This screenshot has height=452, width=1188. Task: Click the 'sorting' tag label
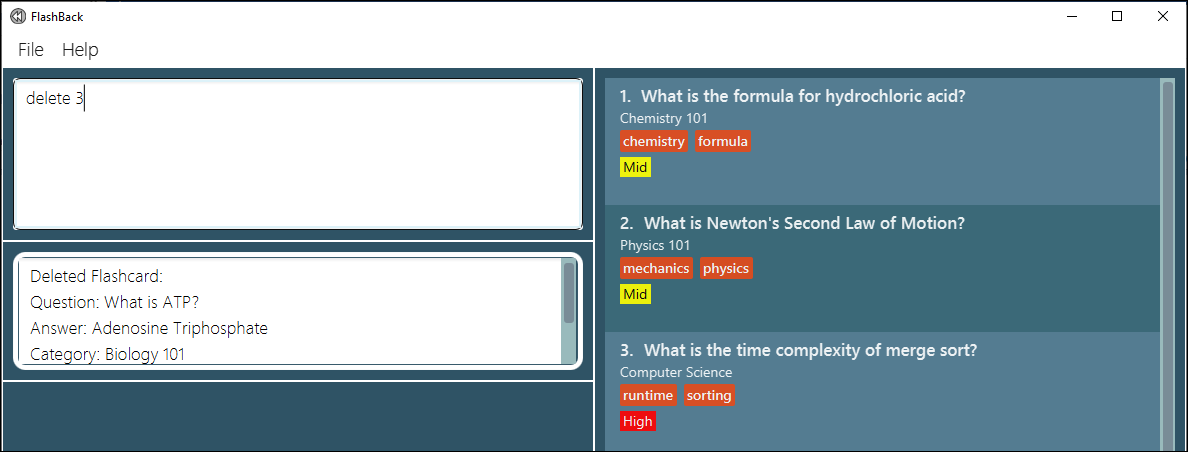click(709, 395)
